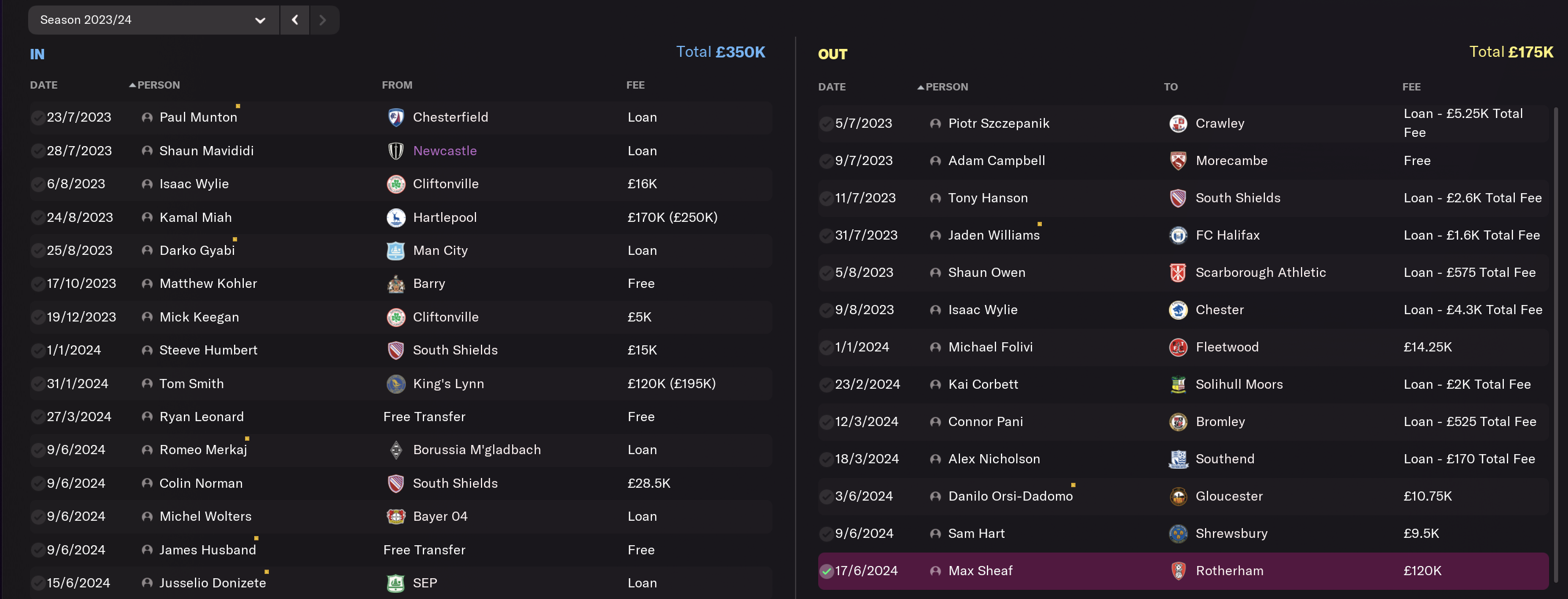Toggle the checkmark for Tom Smith row
The height and width of the screenshot is (599, 1568).
click(38, 384)
